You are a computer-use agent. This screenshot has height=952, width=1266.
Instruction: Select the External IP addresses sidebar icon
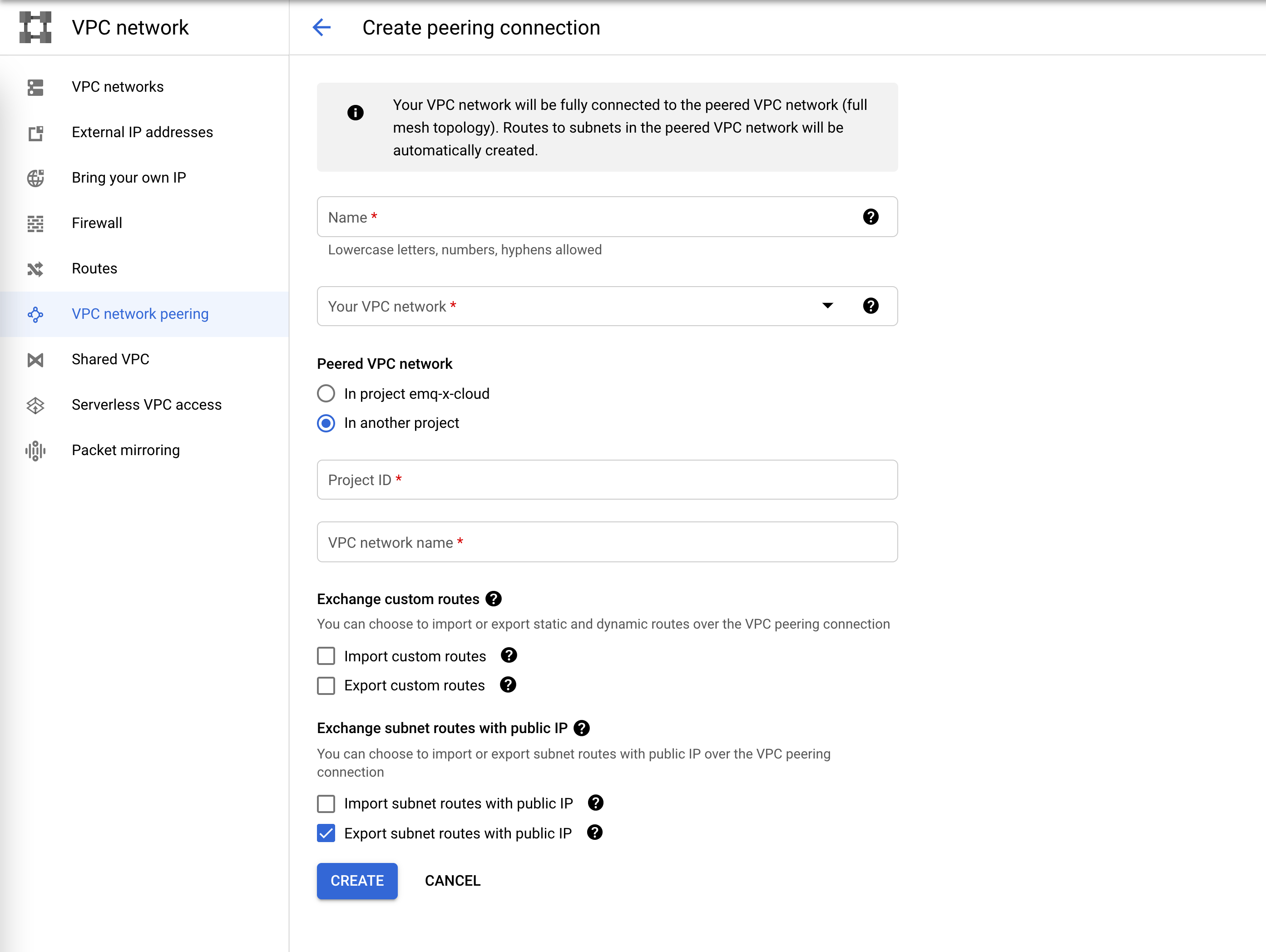pyautogui.click(x=35, y=133)
